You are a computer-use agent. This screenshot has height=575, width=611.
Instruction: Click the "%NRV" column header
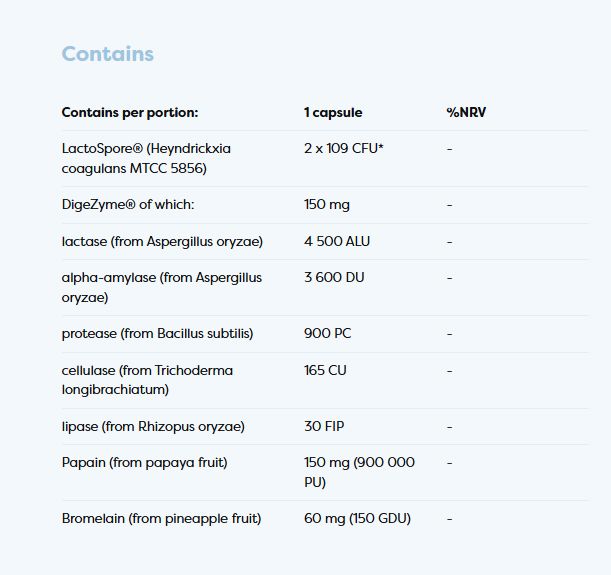466,112
